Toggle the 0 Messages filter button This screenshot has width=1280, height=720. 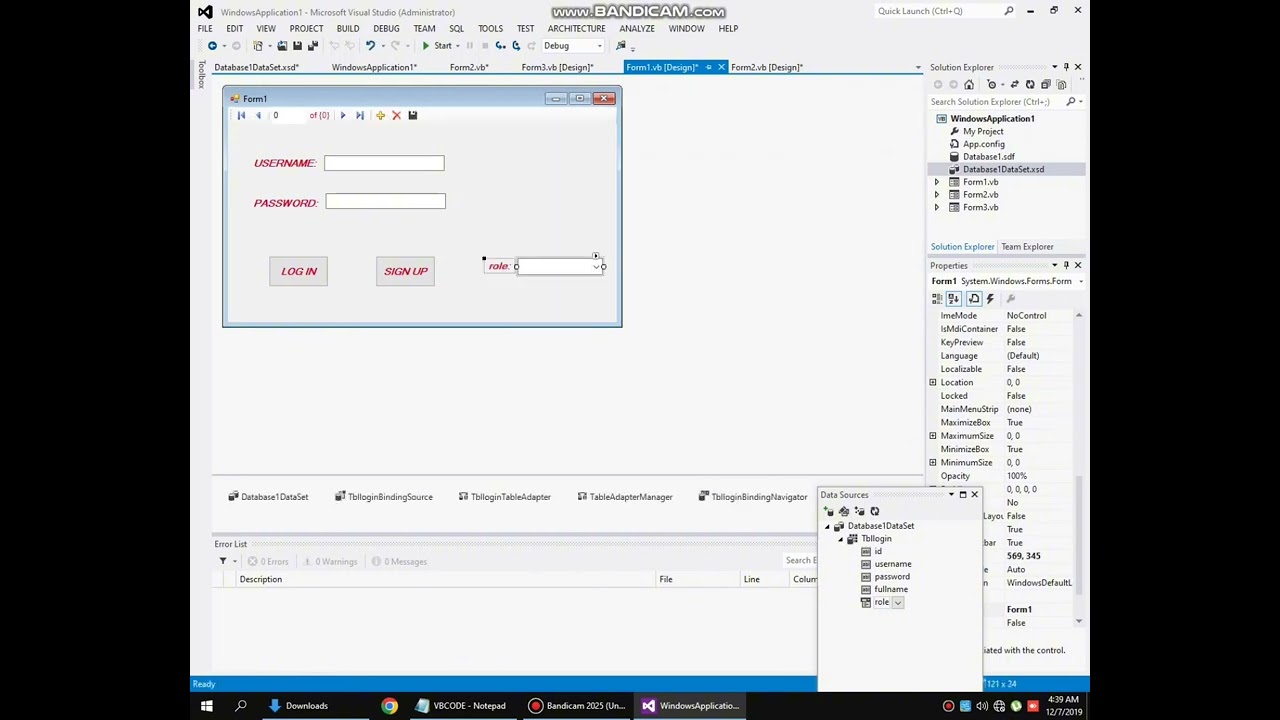coord(399,561)
